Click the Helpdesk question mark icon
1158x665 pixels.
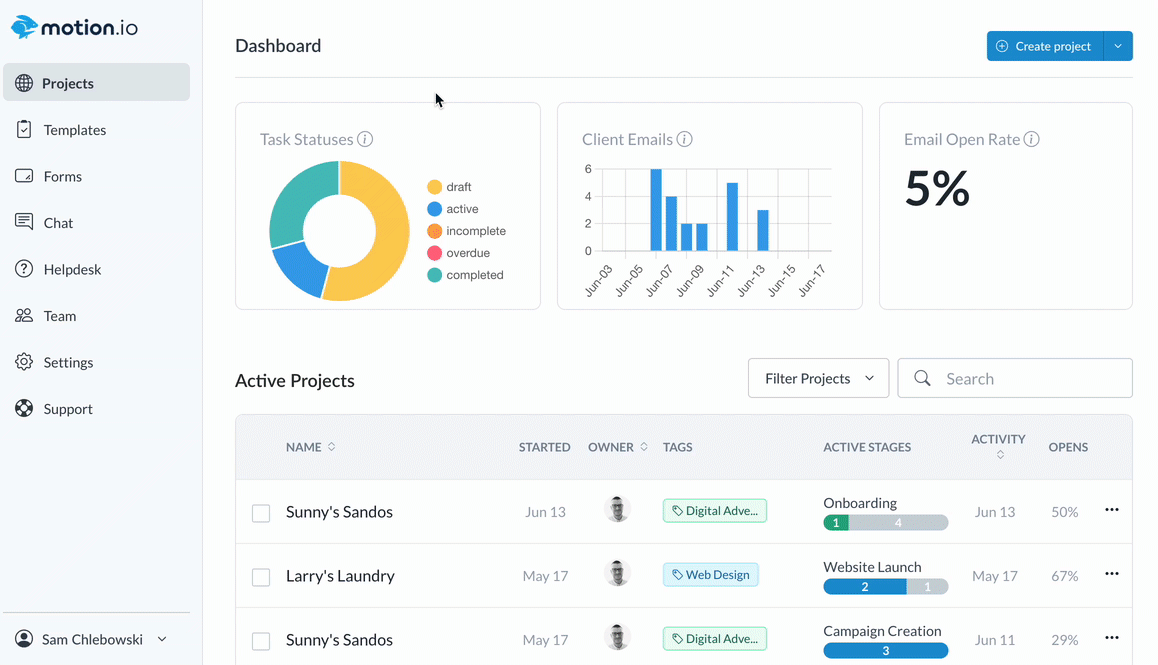24,269
